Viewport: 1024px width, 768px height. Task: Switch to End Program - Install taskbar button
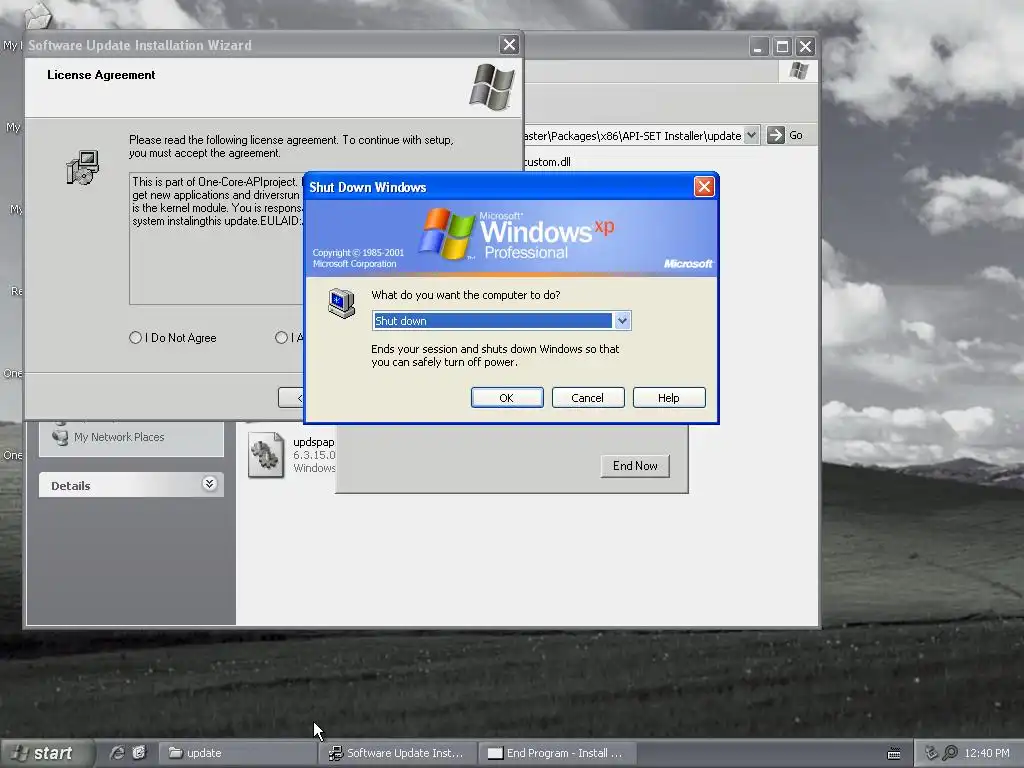(x=557, y=753)
